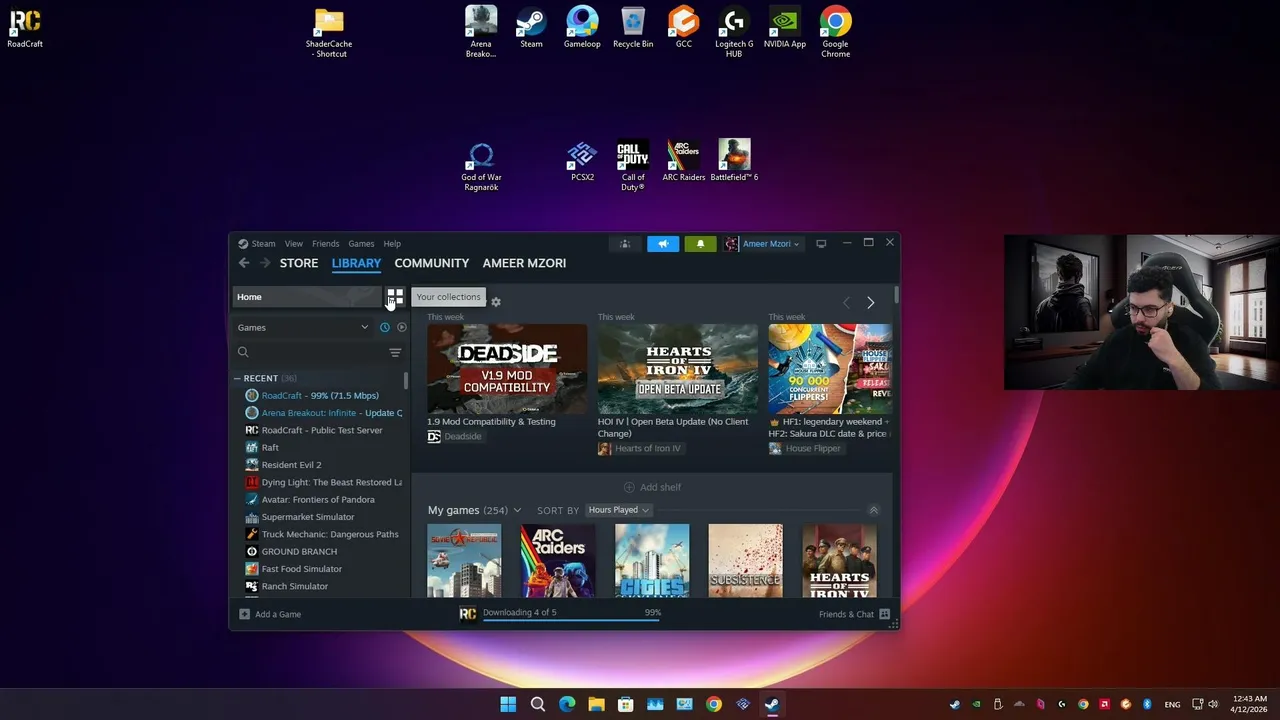Select Ranch Simulator in list

coord(294,586)
